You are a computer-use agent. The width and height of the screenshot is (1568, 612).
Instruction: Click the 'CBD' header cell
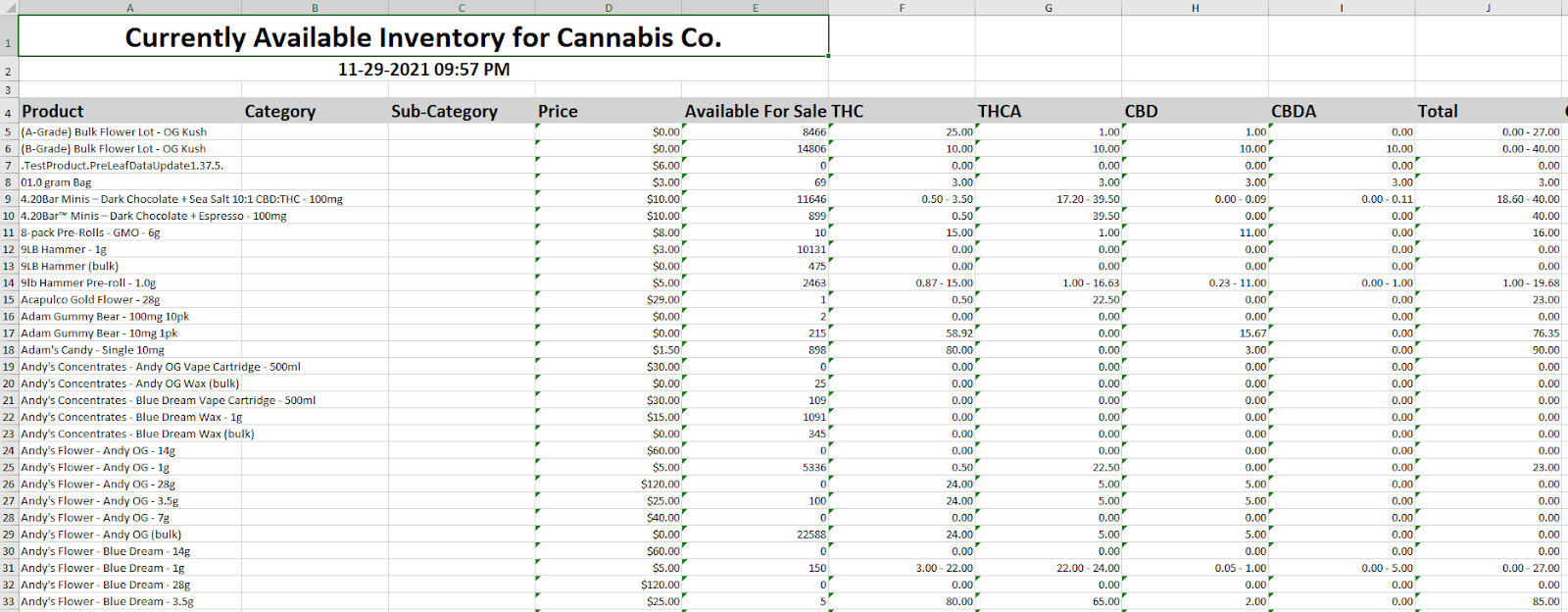[x=1195, y=111]
